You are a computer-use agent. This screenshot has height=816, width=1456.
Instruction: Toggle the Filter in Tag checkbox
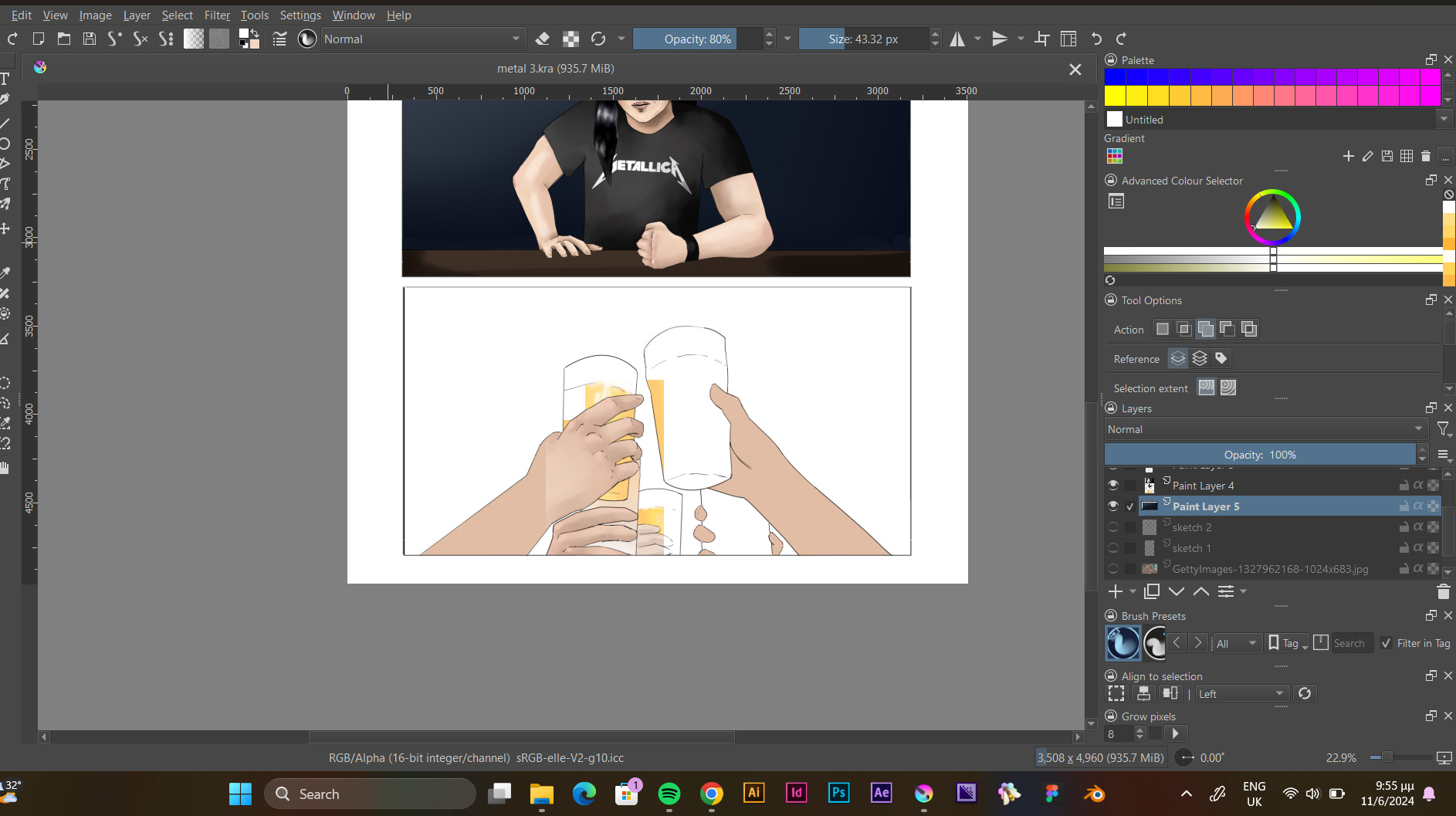[x=1387, y=643]
